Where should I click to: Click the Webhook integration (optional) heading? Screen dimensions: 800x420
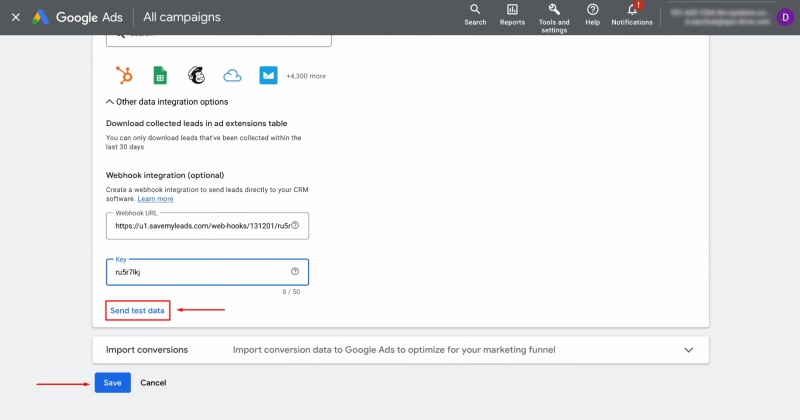click(x=165, y=175)
